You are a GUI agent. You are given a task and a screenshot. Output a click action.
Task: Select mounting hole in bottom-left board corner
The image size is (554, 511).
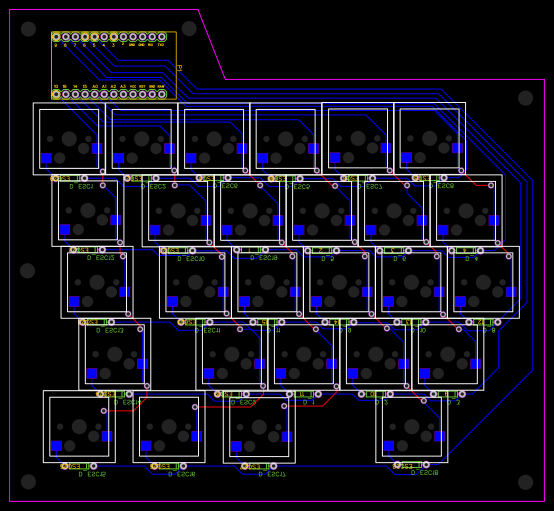pyautogui.click(x=28, y=482)
